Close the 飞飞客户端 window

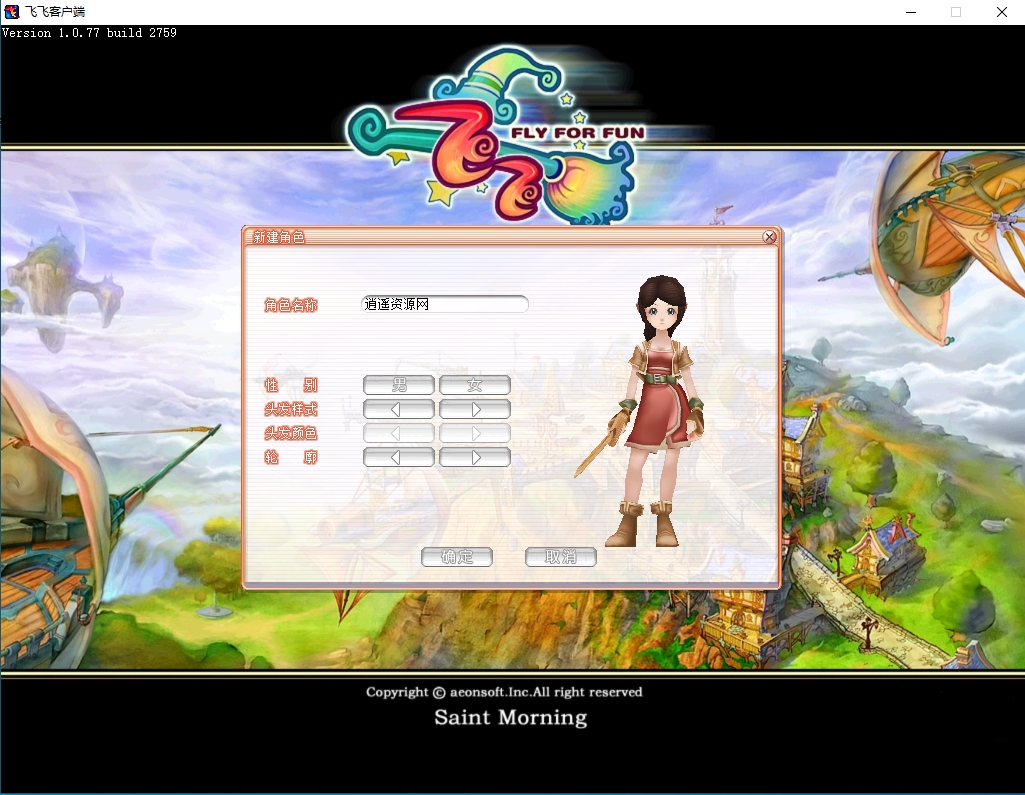tap(1001, 12)
